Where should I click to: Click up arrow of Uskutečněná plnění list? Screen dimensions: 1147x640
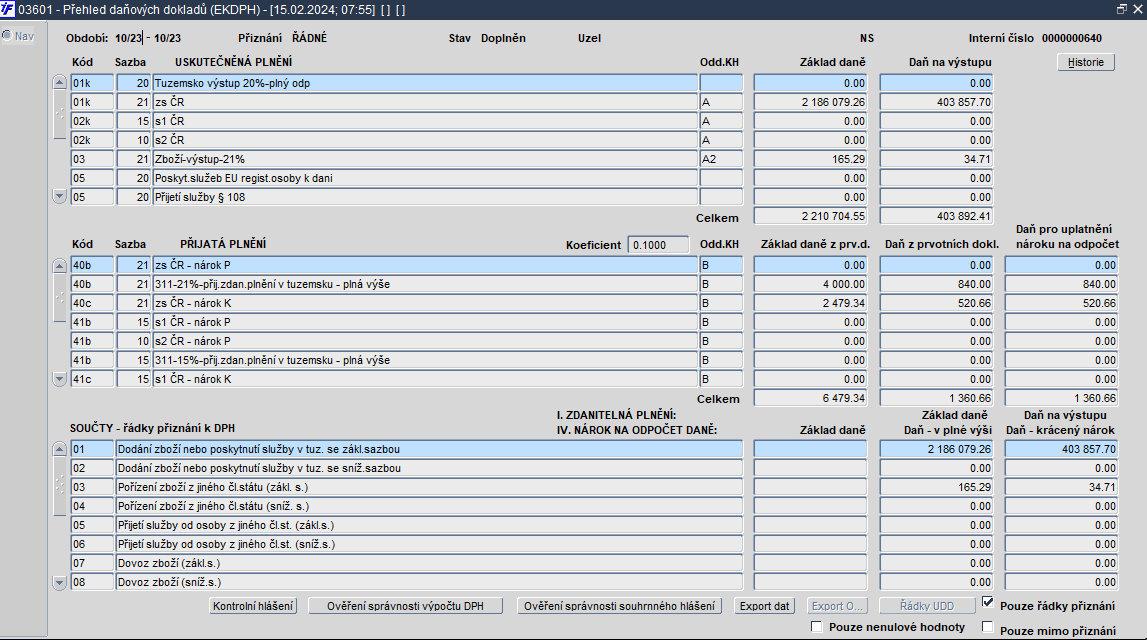pyautogui.click(x=60, y=83)
